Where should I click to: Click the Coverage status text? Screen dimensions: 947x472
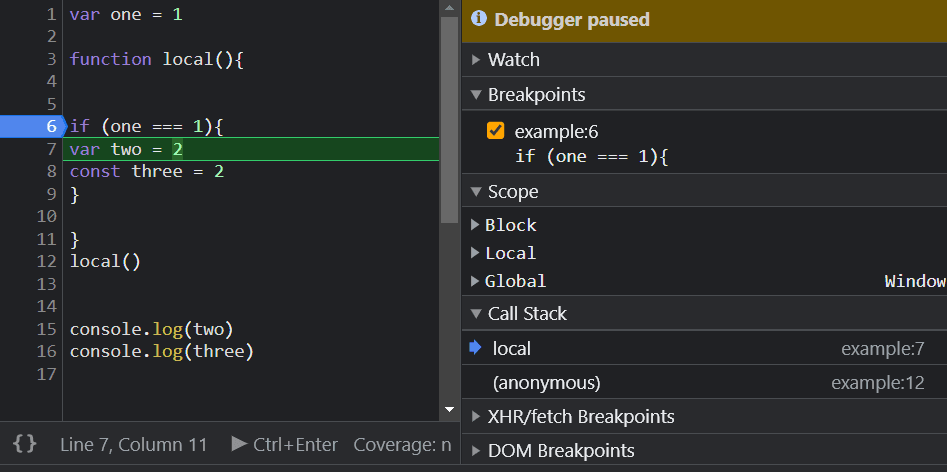coord(402,444)
